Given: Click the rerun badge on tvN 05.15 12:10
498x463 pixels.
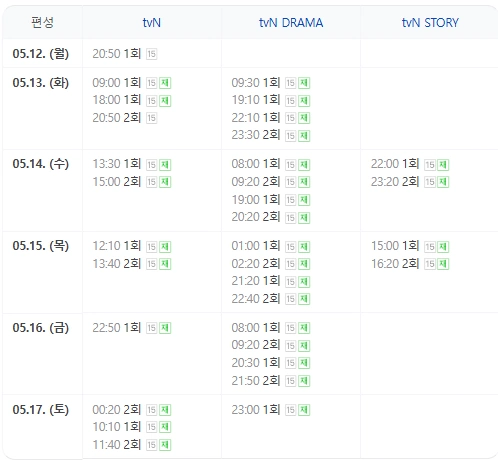Looking at the screenshot, I should (x=165, y=247).
